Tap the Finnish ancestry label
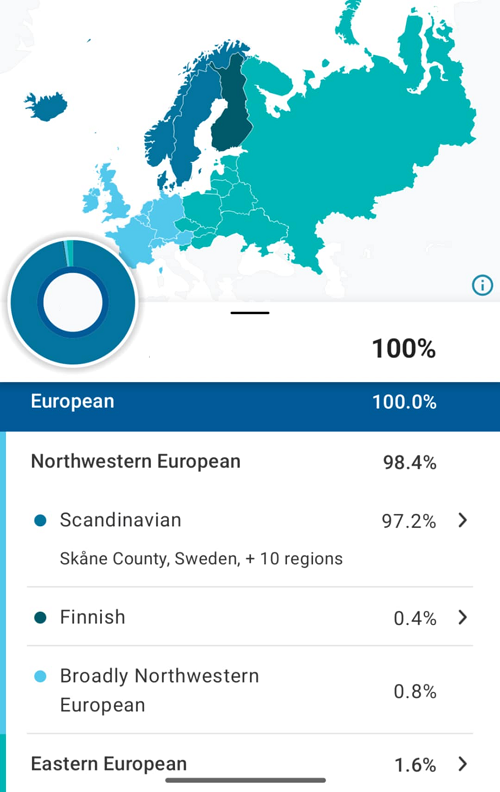This screenshot has width=500, height=792. [92, 617]
